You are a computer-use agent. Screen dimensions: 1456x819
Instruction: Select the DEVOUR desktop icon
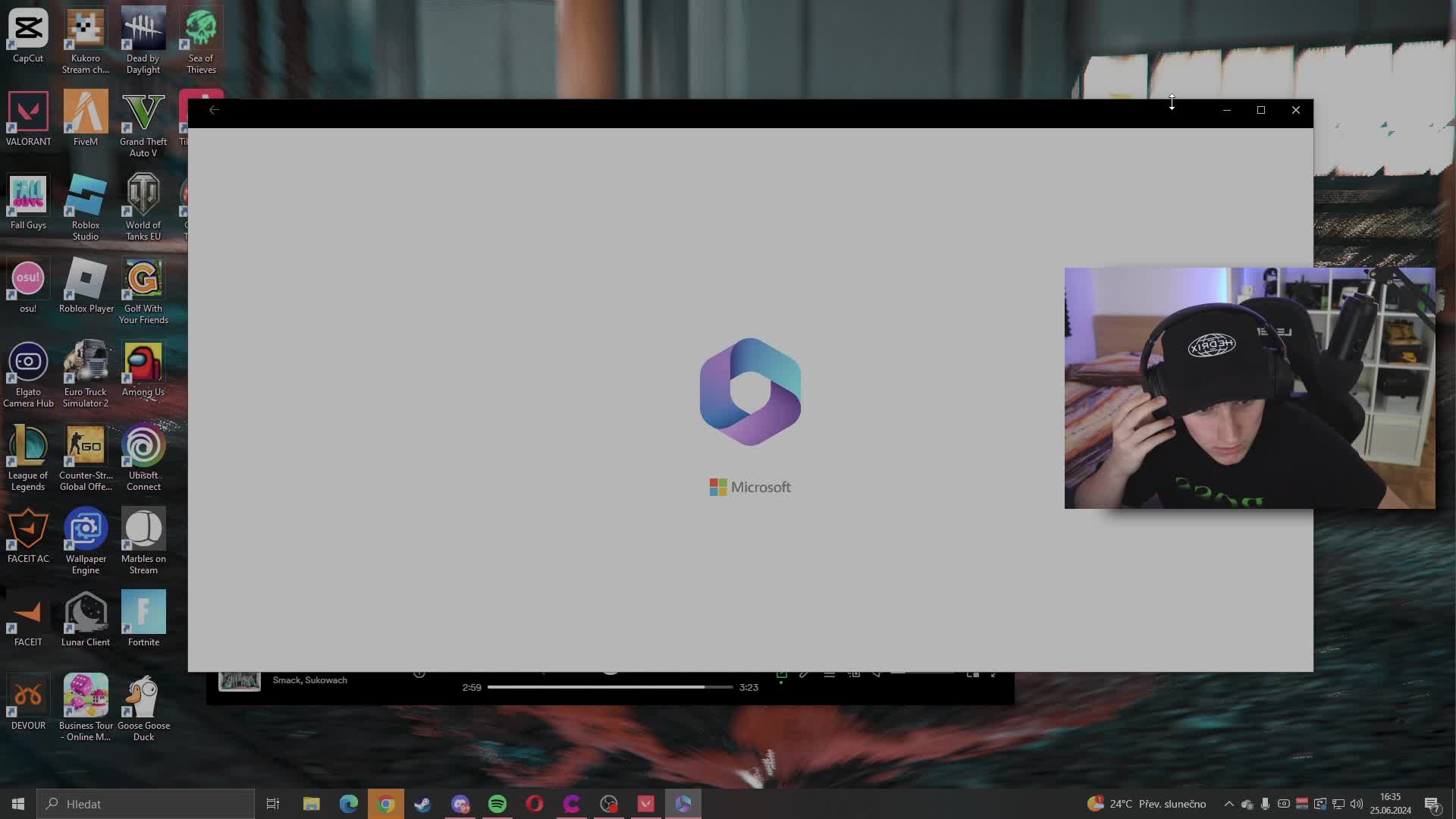28,703
